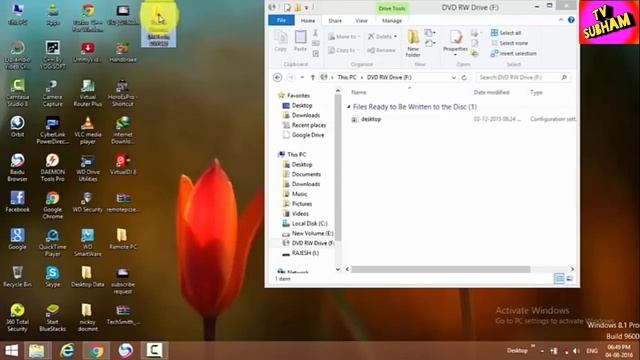Open Orbit downloader desktop icon

(18, 127)
